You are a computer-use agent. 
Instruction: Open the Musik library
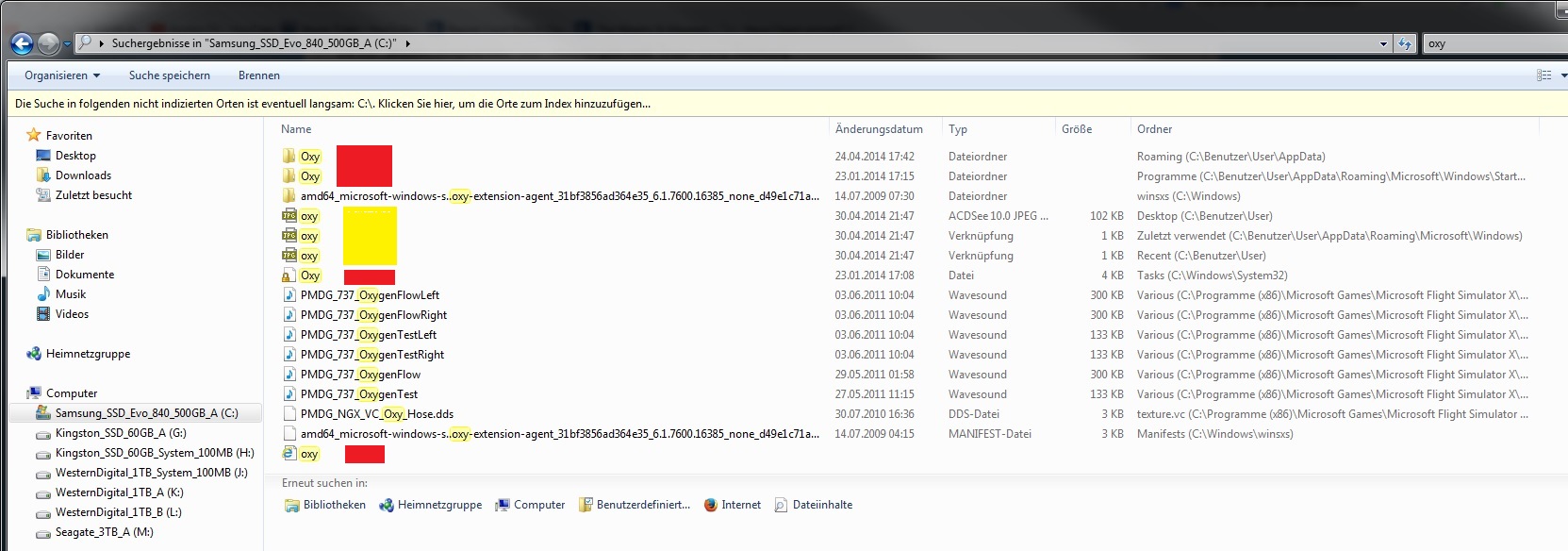[71, 294]
